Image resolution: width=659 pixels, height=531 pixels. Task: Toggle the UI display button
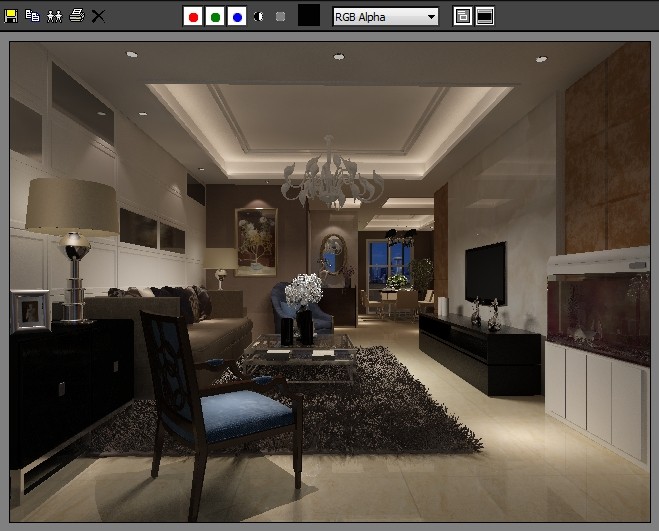click(x=485, y=16)
